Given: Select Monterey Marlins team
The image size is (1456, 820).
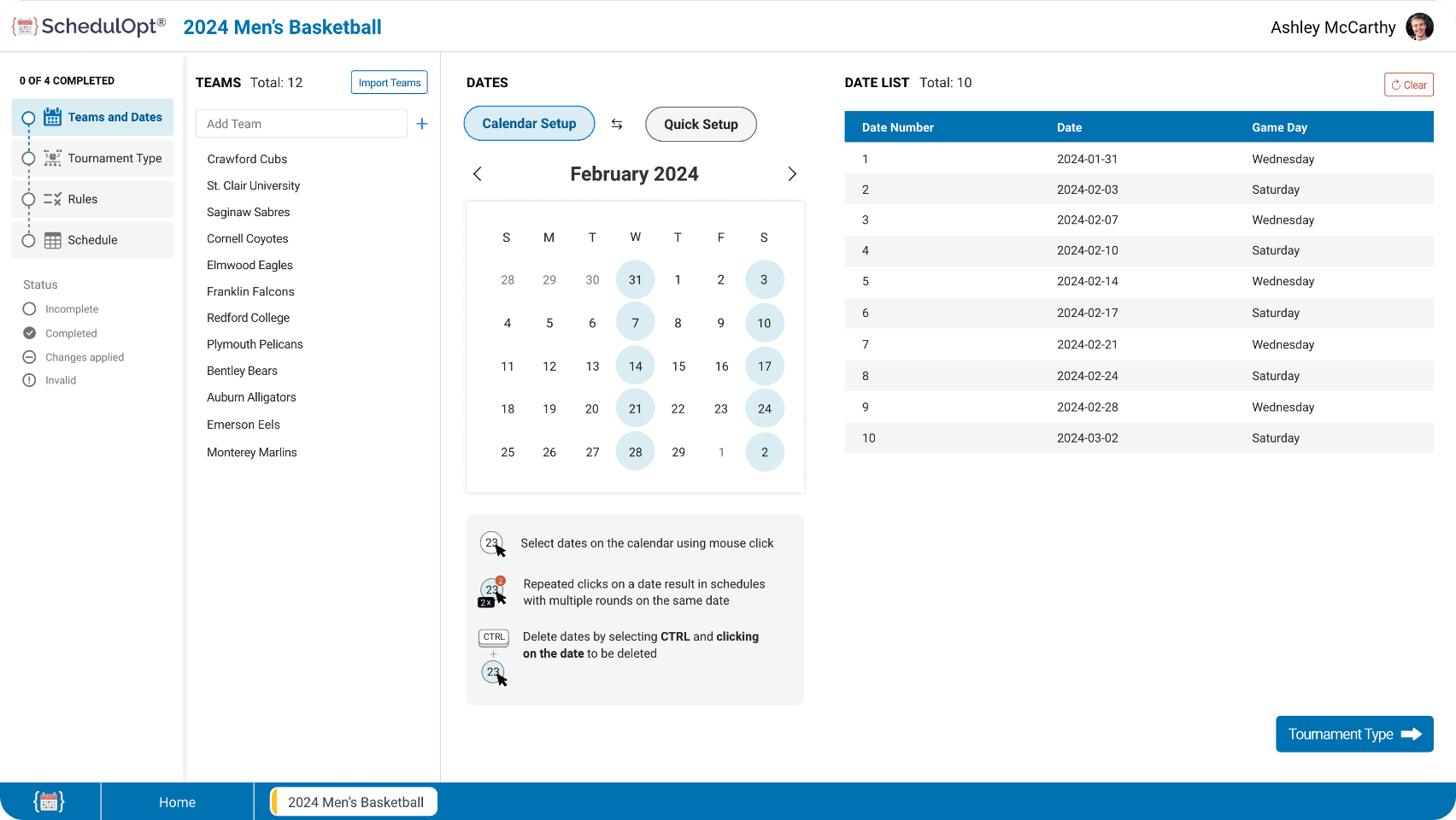Looking at the screenshot, I should 252,453.
